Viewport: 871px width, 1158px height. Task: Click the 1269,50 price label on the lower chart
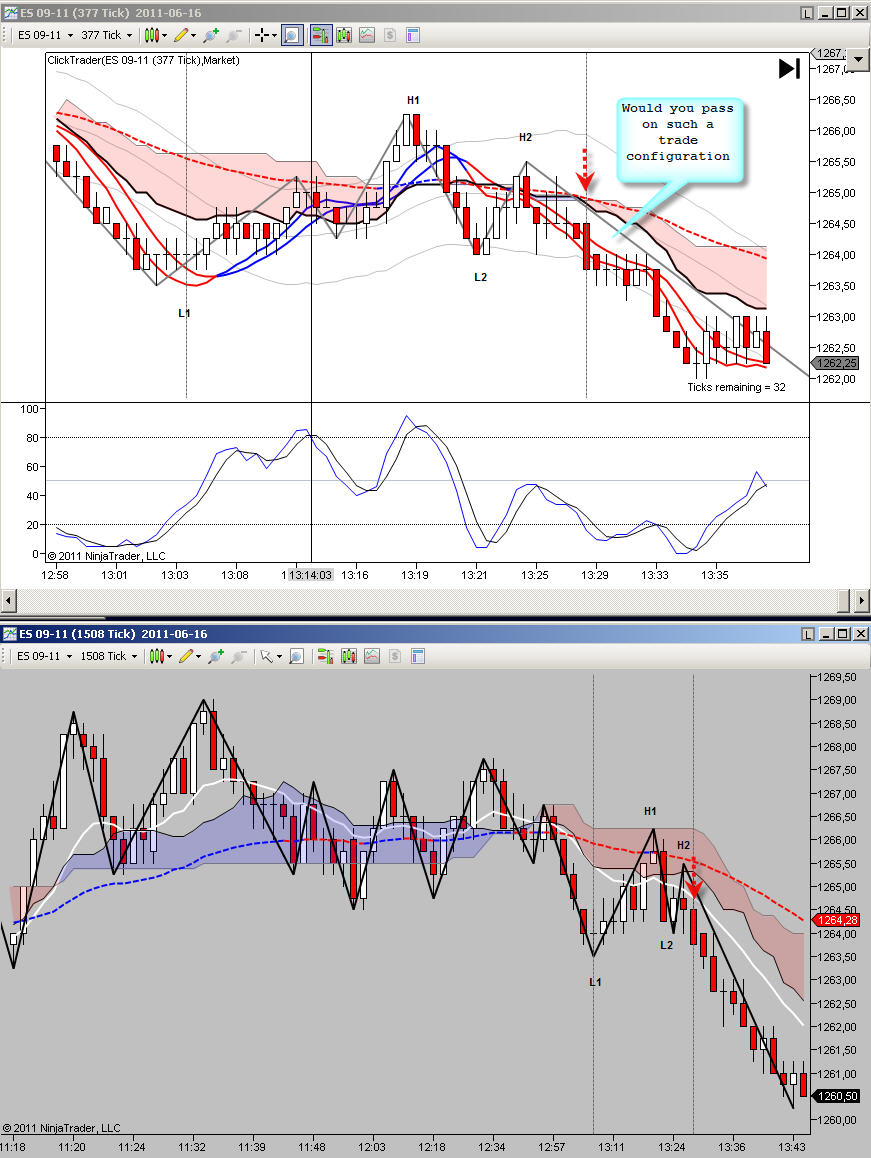[838, 676]
